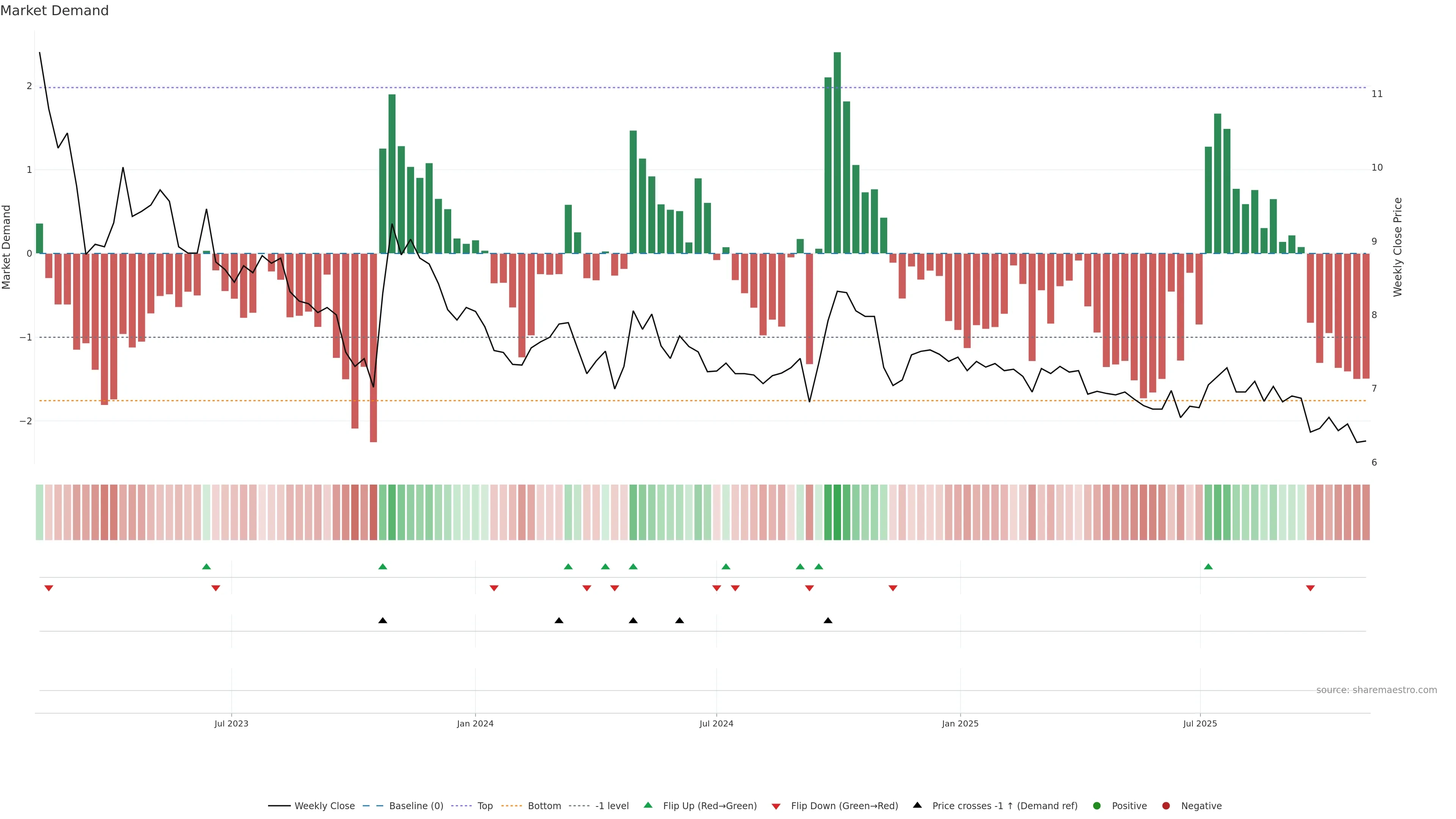
Task: Click the rightmost green flip-up triangle marker
Action: [x=1208, y=566]
